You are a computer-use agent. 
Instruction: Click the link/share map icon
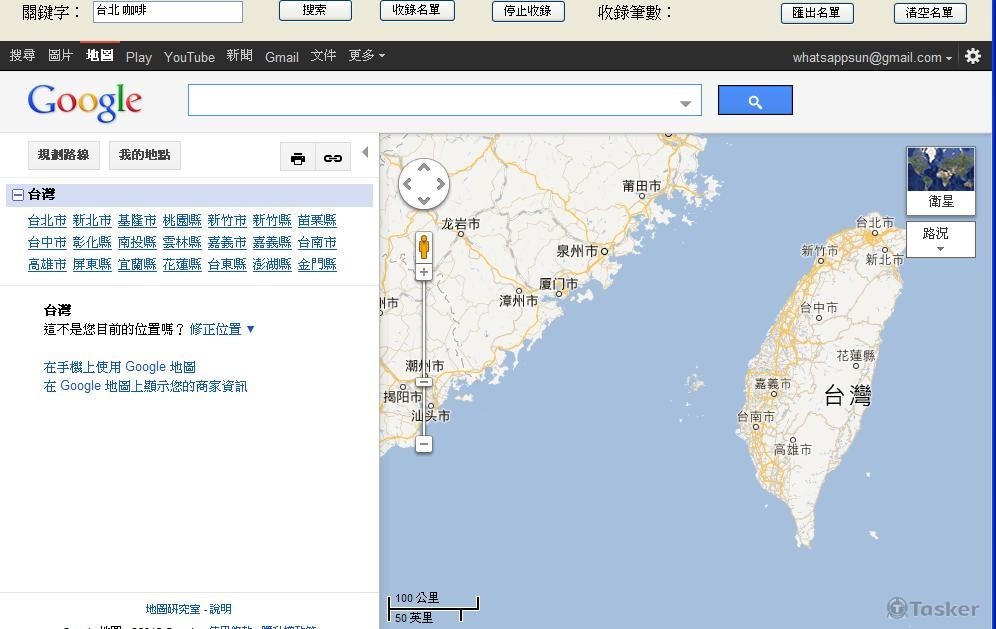pyautogui.click(x=333, y=157)
